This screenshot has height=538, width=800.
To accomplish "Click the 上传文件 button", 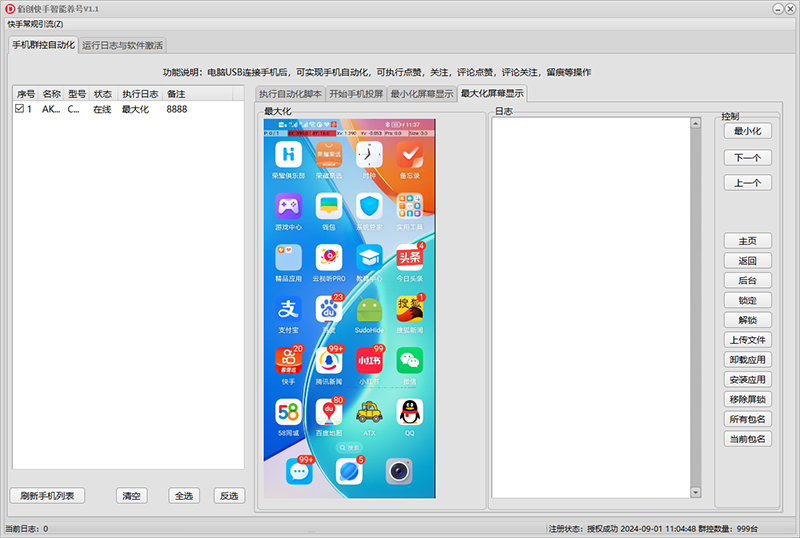I will pyautogui.click(x=747, y=340).
